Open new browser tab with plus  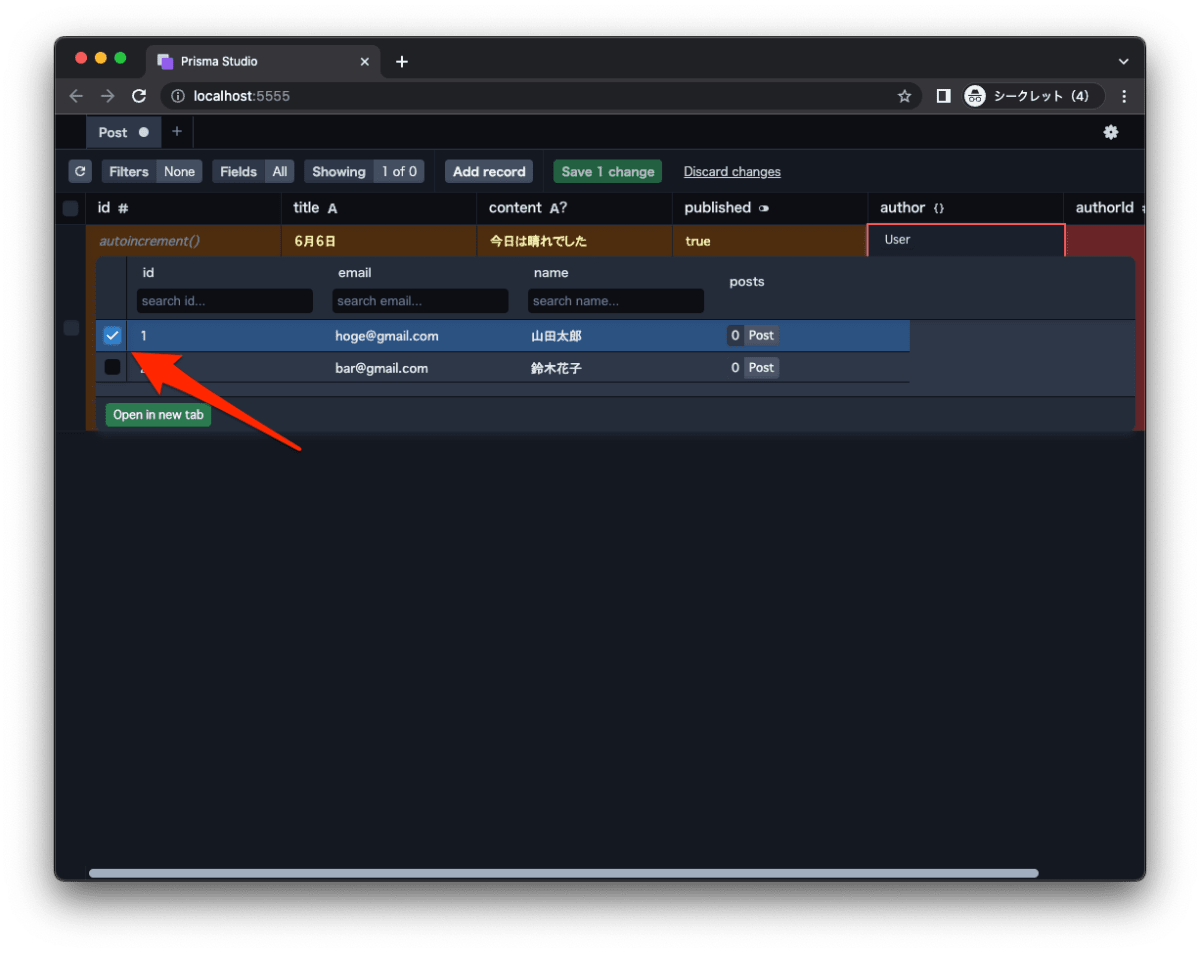click(401, 61)
